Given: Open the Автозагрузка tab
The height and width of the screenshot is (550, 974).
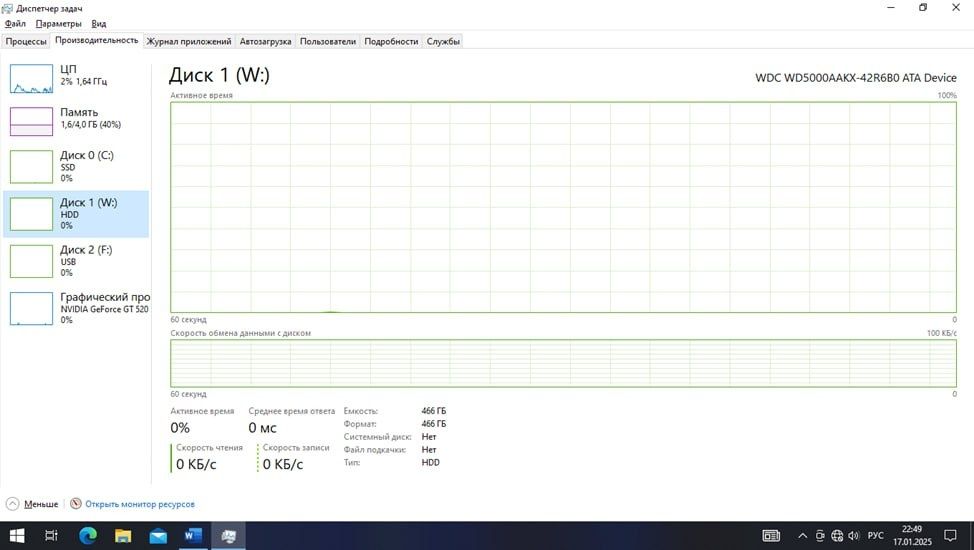Looking at the screenshot, I should [265, 42].
